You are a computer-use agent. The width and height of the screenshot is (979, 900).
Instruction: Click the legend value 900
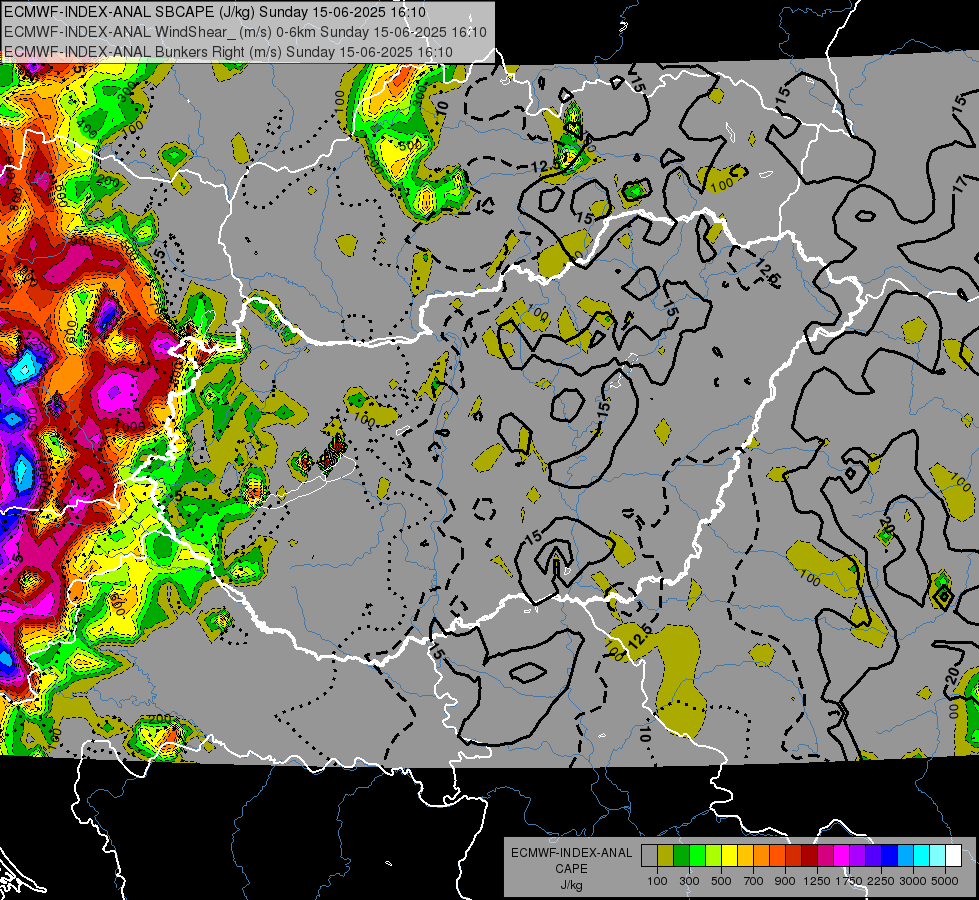[785, 882]
